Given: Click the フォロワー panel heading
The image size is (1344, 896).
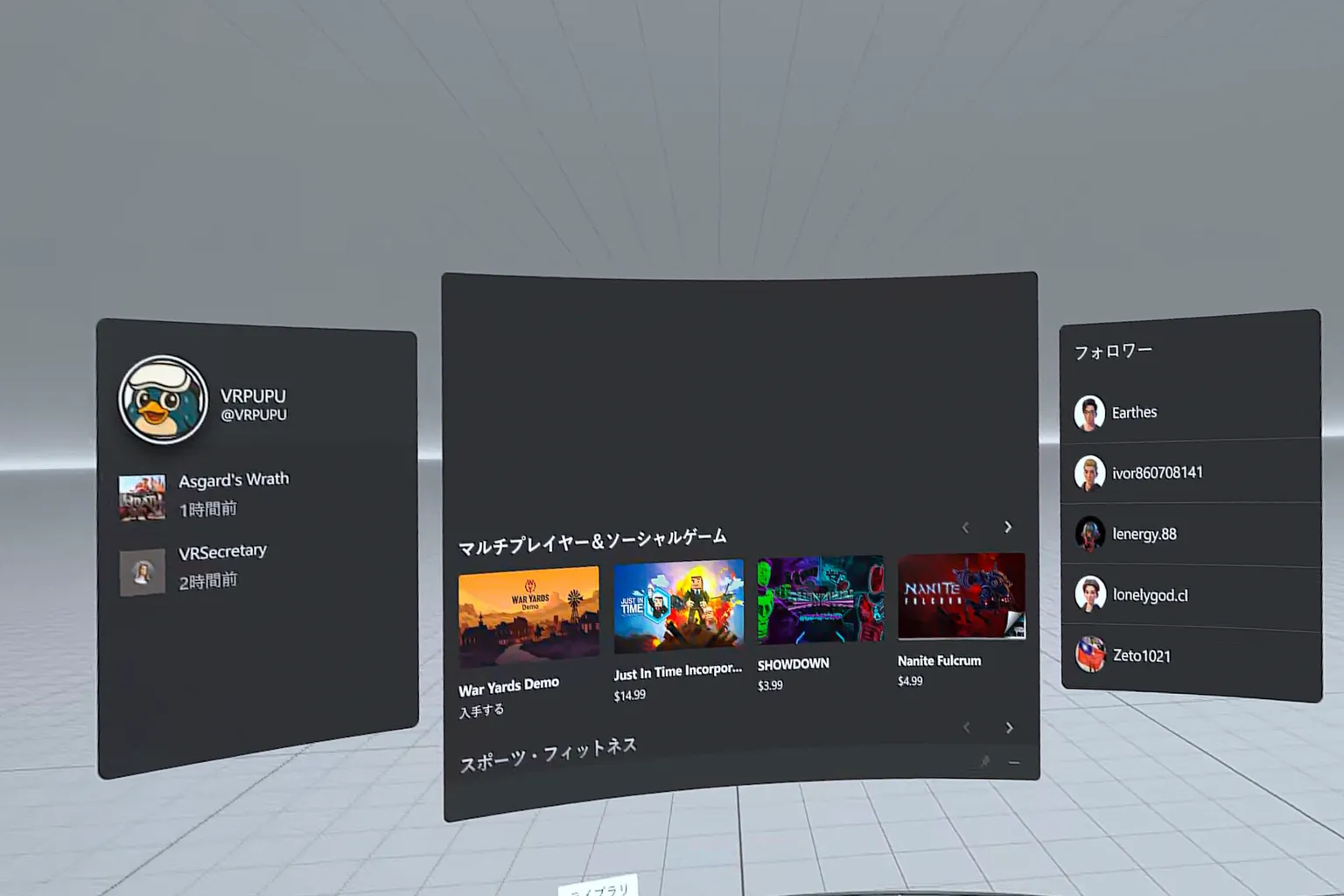Looking at the screenshot, I should (x=1113, y=352).
